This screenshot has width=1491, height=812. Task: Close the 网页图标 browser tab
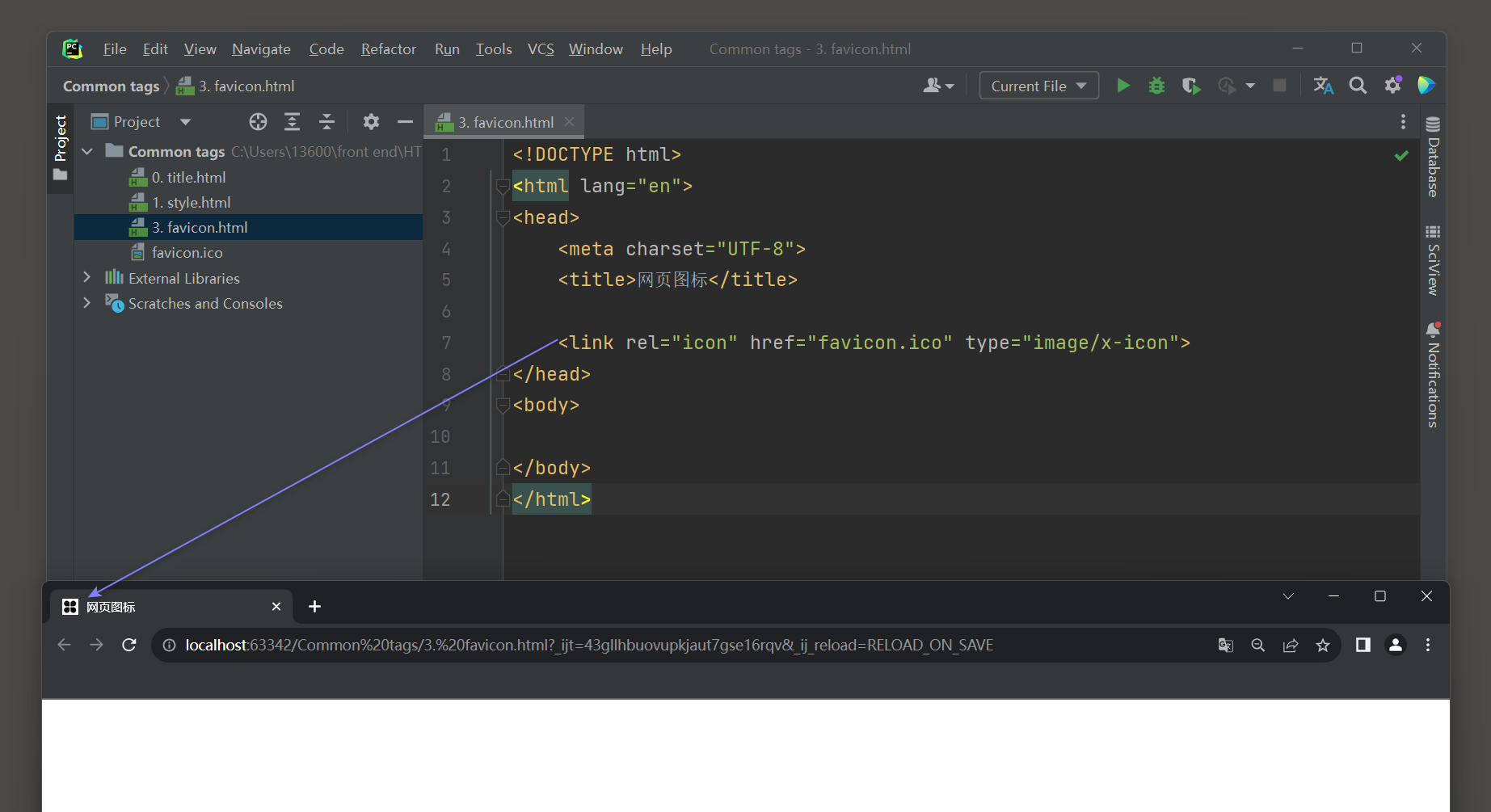276,606
